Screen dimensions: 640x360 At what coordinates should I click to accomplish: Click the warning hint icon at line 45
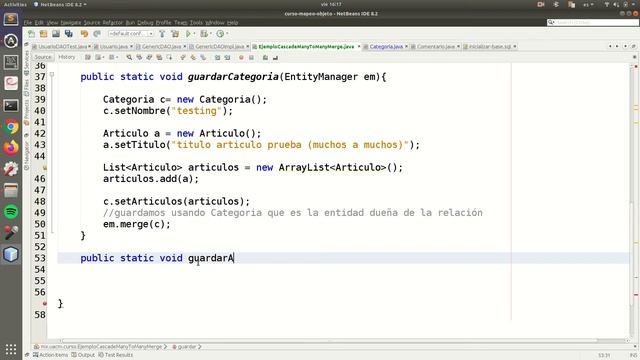click(44, 167)
